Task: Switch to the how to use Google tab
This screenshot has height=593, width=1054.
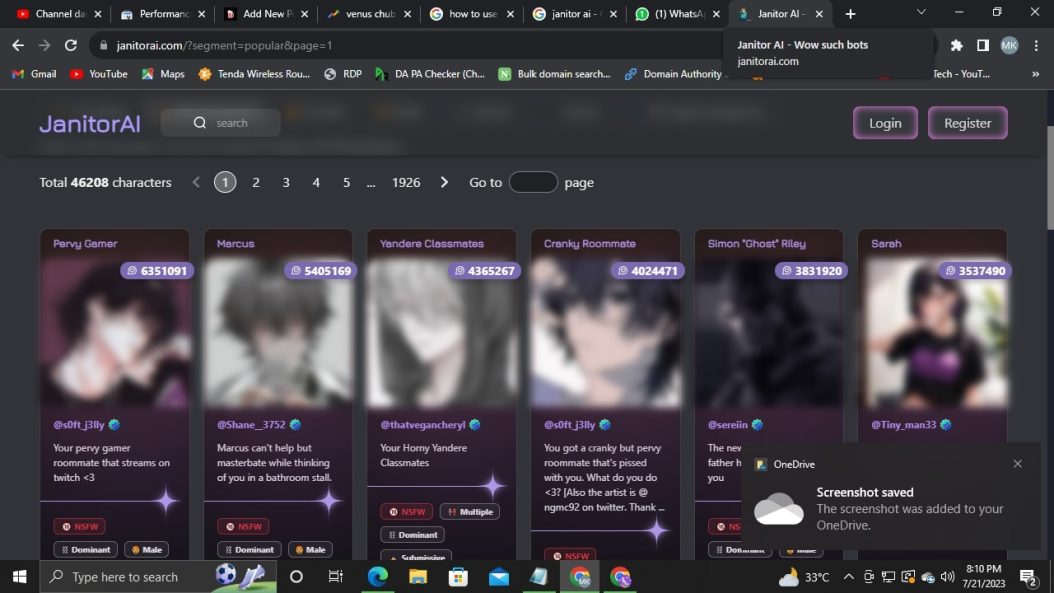Action: [x=473, y=13]
